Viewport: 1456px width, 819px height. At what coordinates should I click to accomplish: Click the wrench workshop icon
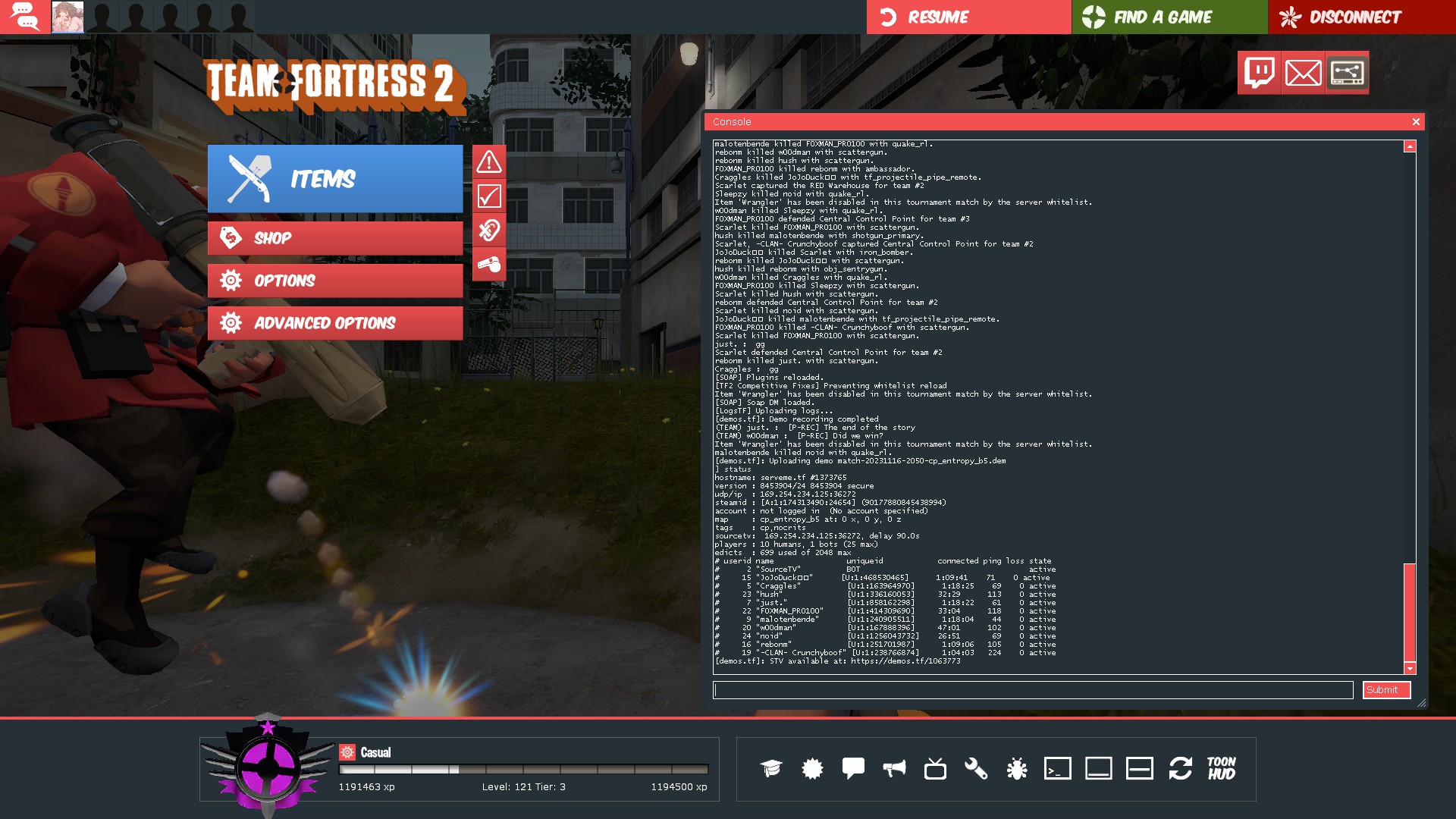pyautogui.click(x=976, y=768)
